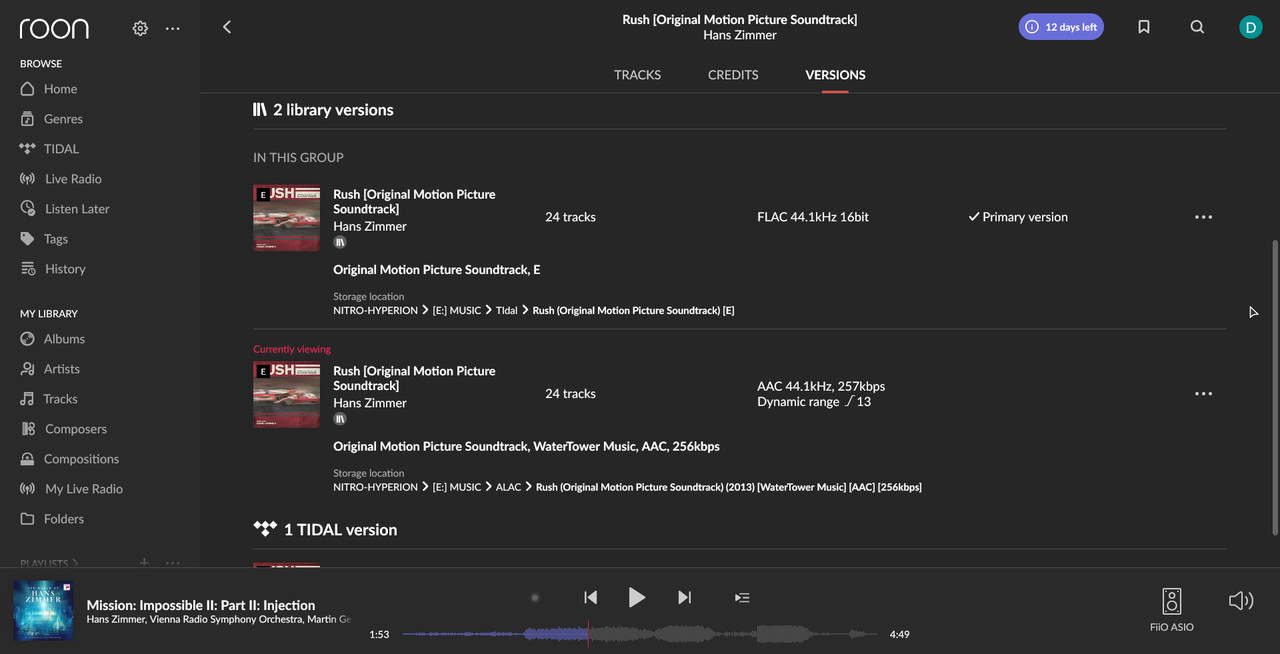Open the user profile avatar D
This screenshot has width=1280, height=654.
pos(1250,27)
